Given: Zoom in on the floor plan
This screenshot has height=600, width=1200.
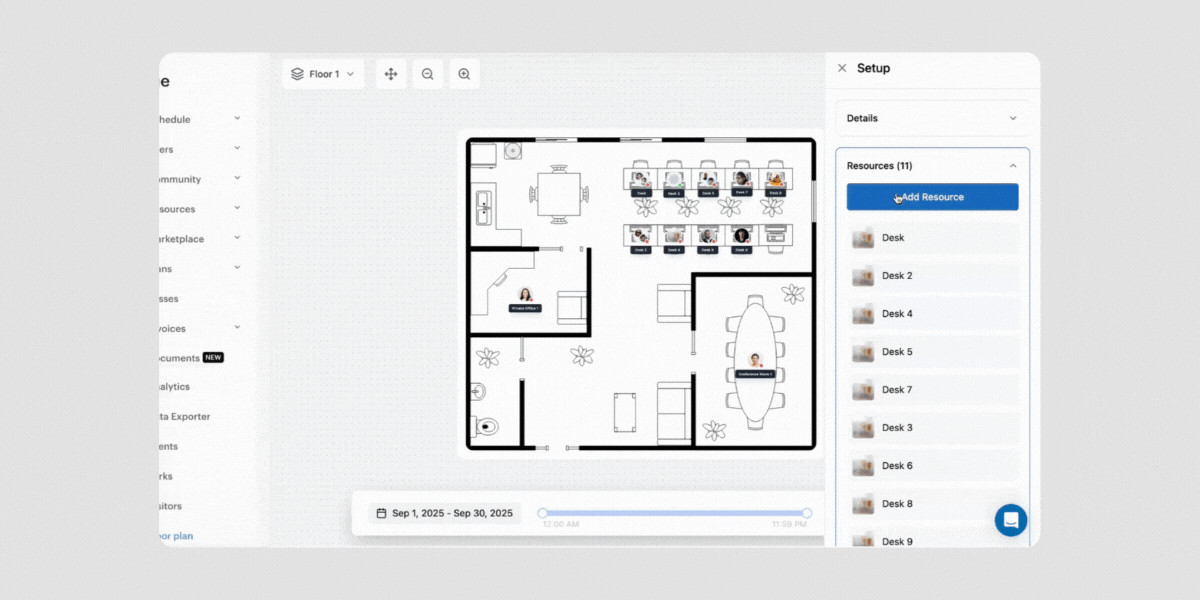Looking at the screenshot, I should [x=463, y=73].
